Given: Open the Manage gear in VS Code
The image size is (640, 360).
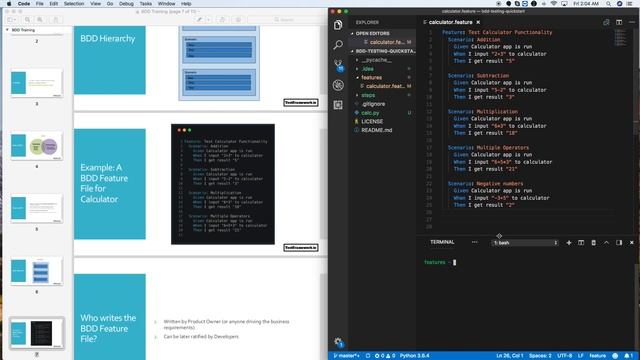Looking at the screenshot, I should [338, 342].
